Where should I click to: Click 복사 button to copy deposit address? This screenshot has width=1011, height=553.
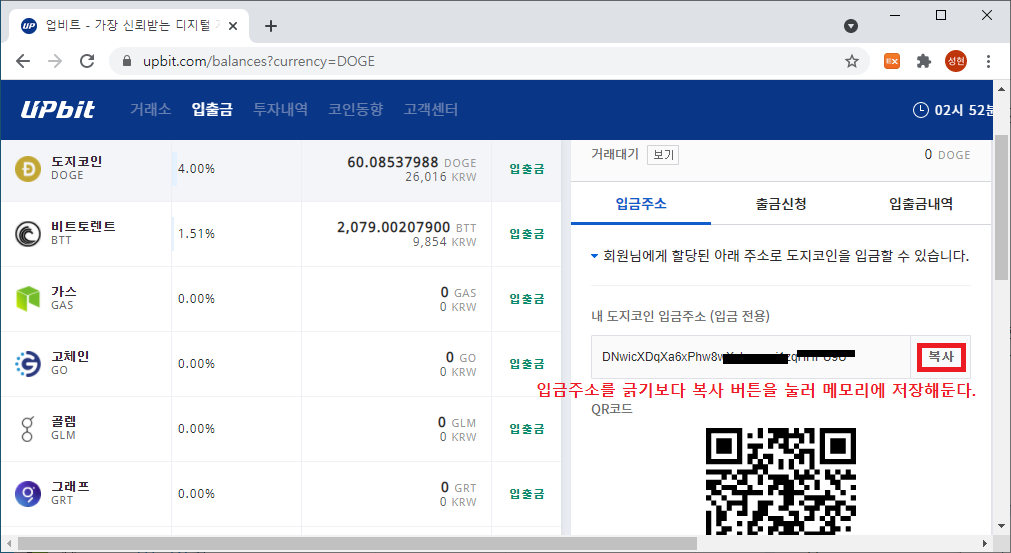click(941, 357)
